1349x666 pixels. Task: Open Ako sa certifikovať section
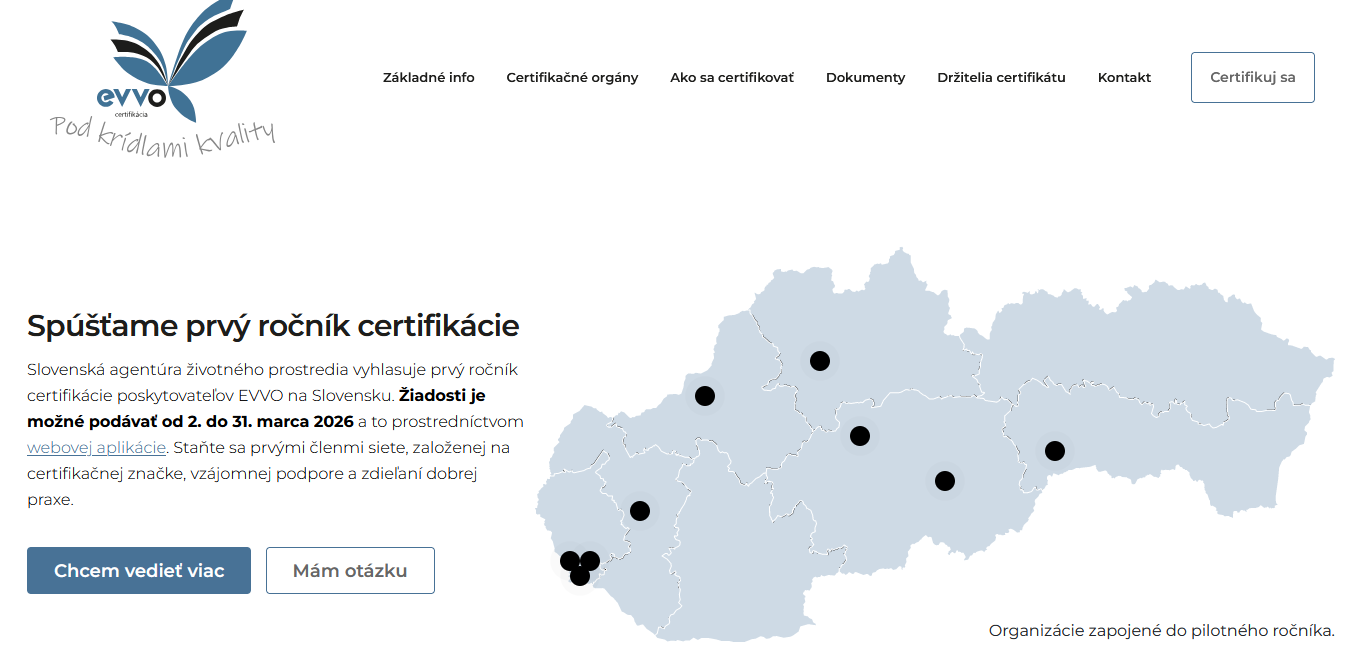[731, 78]
